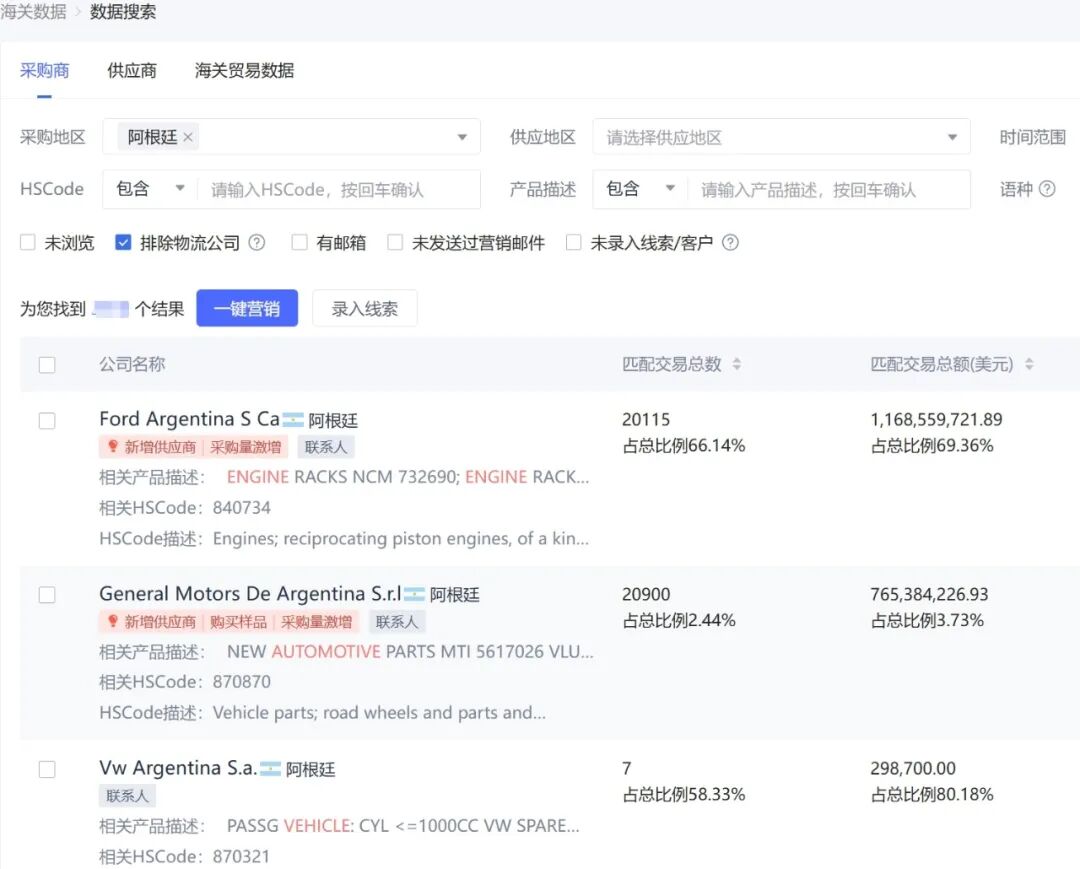Sort by 匹配交易总额(美元) column arrows
The image size is (1080, 869).
pyautogui.click(x=1029, y=364)
